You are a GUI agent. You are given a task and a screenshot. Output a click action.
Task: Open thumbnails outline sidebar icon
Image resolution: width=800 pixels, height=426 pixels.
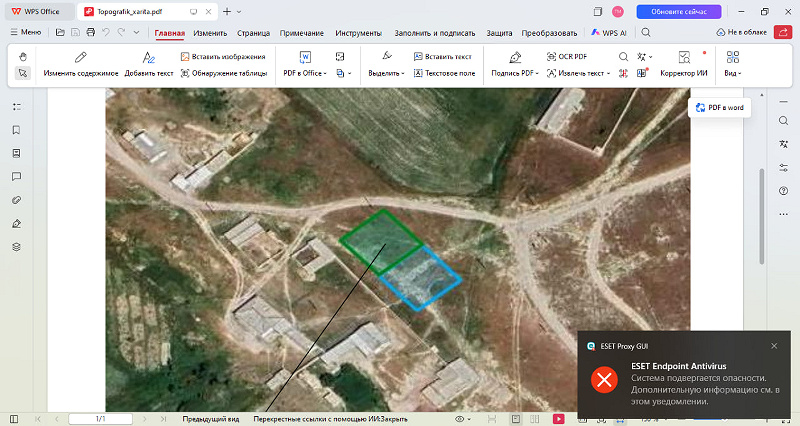click(16, 107)
